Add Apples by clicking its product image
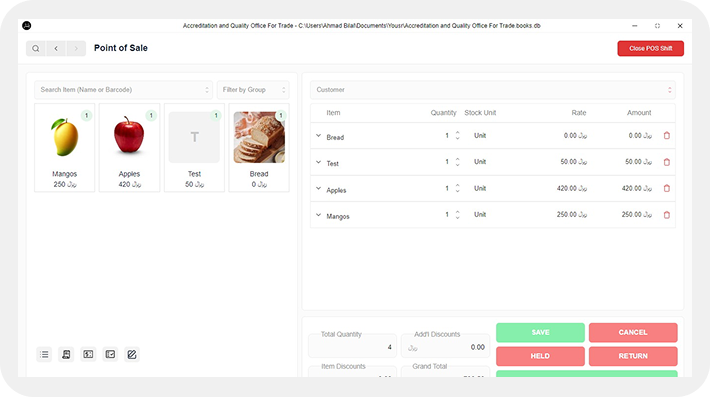The width and height of the screenshot is (710, 397). (129, 135)
